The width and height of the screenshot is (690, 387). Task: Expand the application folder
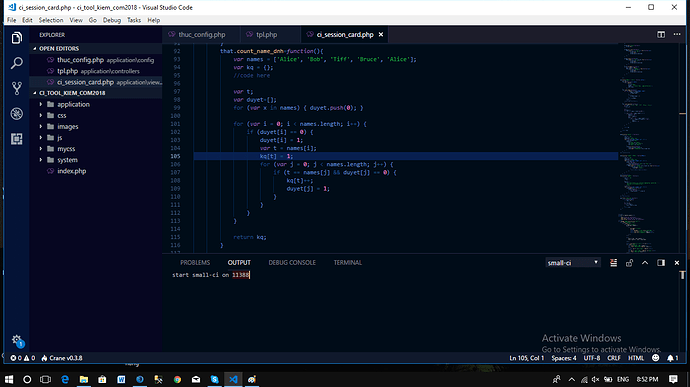tap(96, 104)
